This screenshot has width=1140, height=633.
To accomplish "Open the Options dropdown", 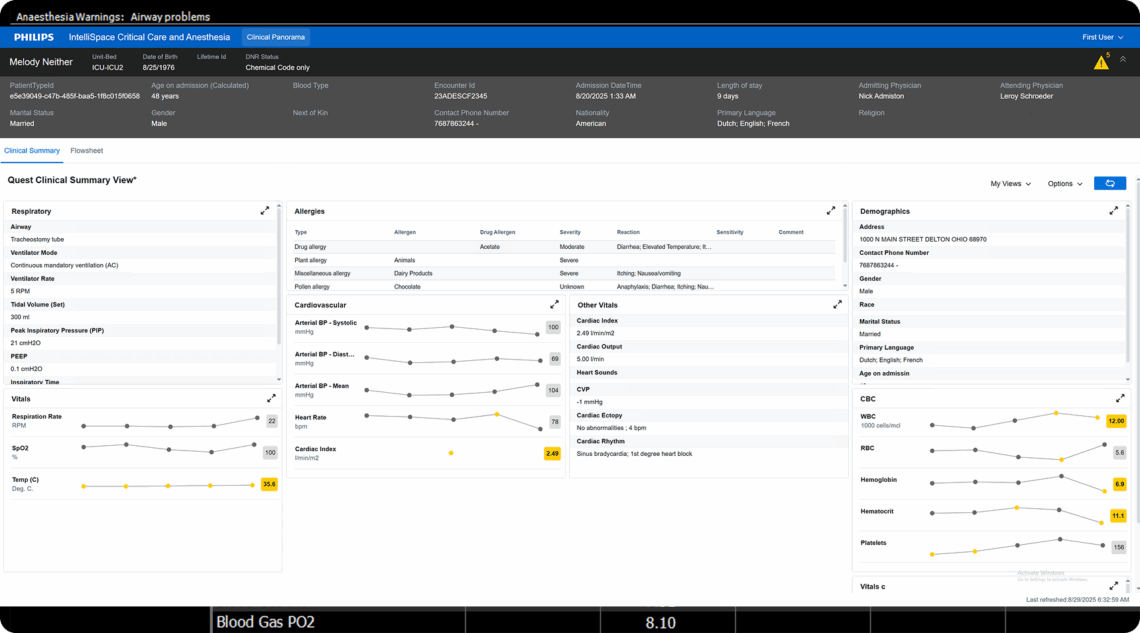I will [1065, 184].
